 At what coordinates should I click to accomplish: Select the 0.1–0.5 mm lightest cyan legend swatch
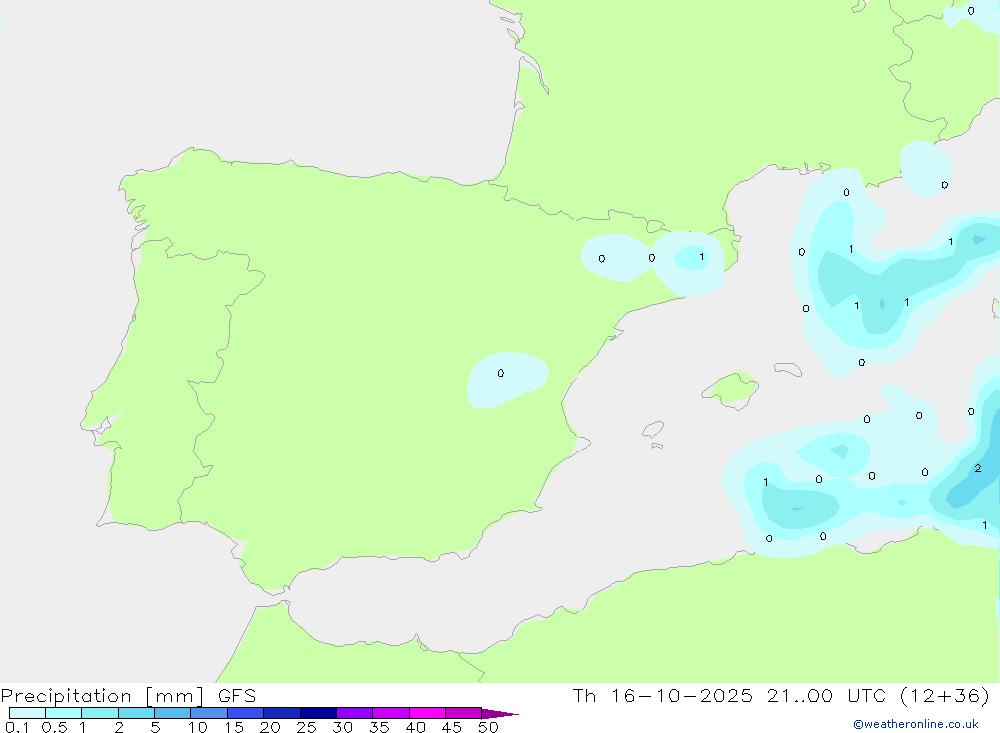[27, 713]
